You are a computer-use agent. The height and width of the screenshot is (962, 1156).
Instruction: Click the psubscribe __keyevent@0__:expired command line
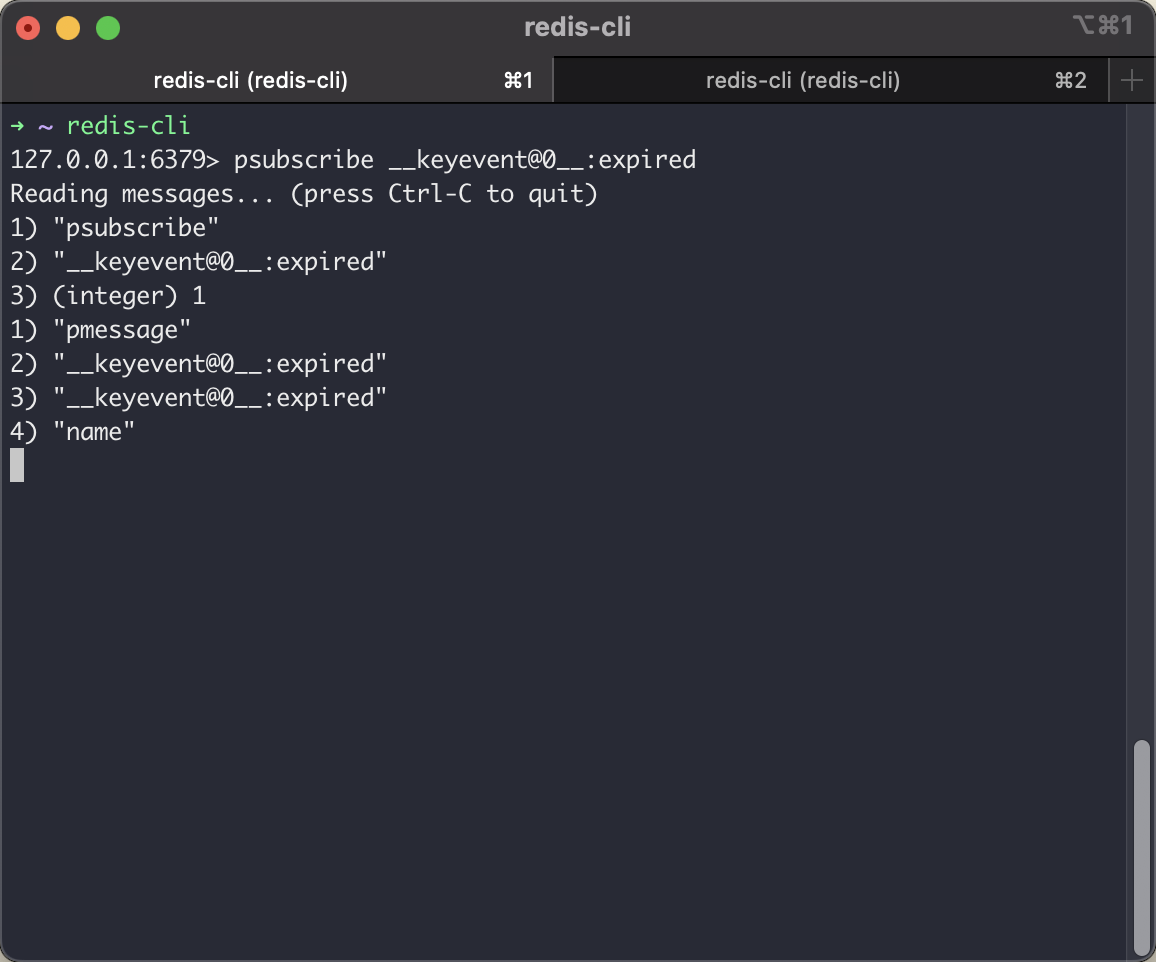pos(464,160)
